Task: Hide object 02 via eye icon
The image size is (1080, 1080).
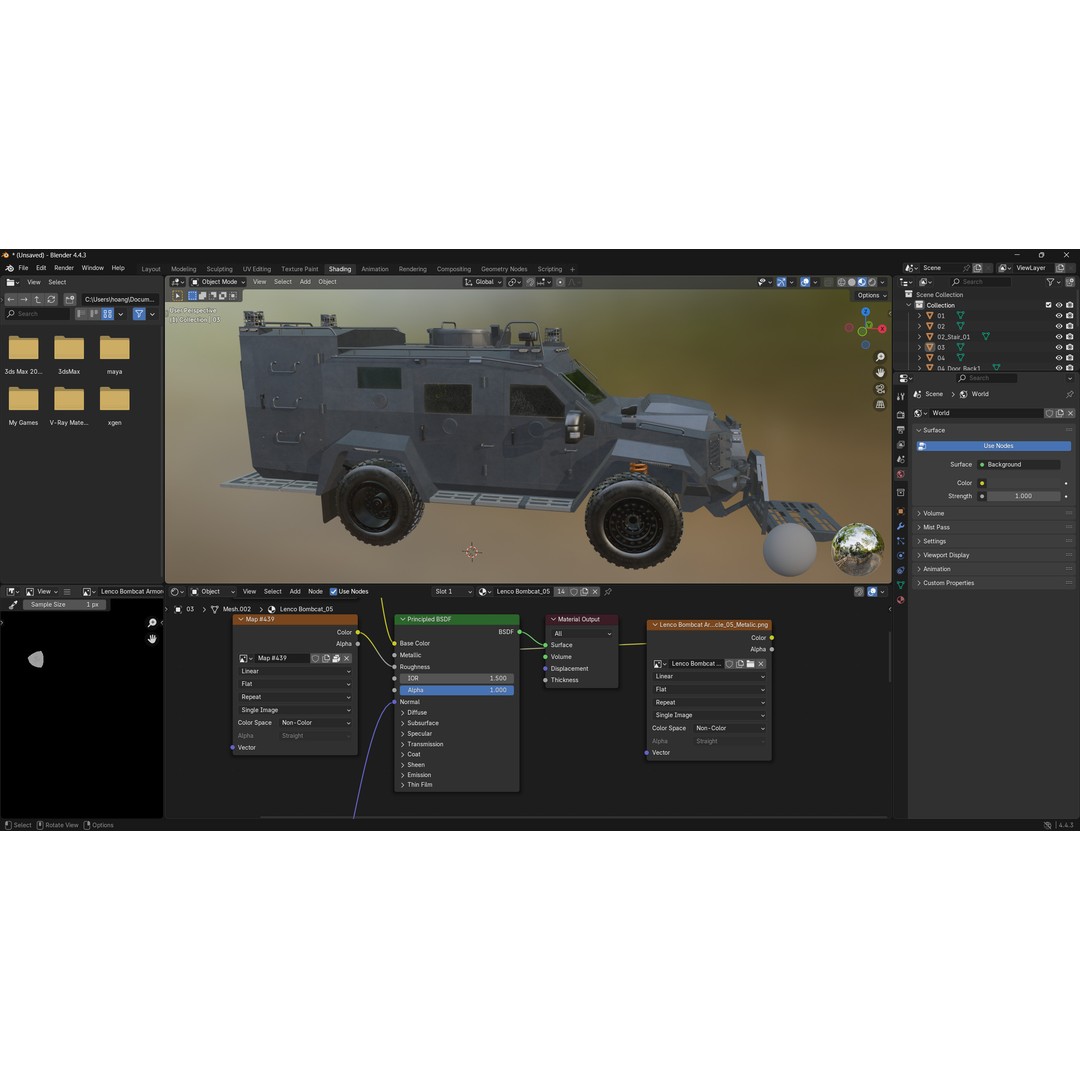Action: coord(1059,326)
